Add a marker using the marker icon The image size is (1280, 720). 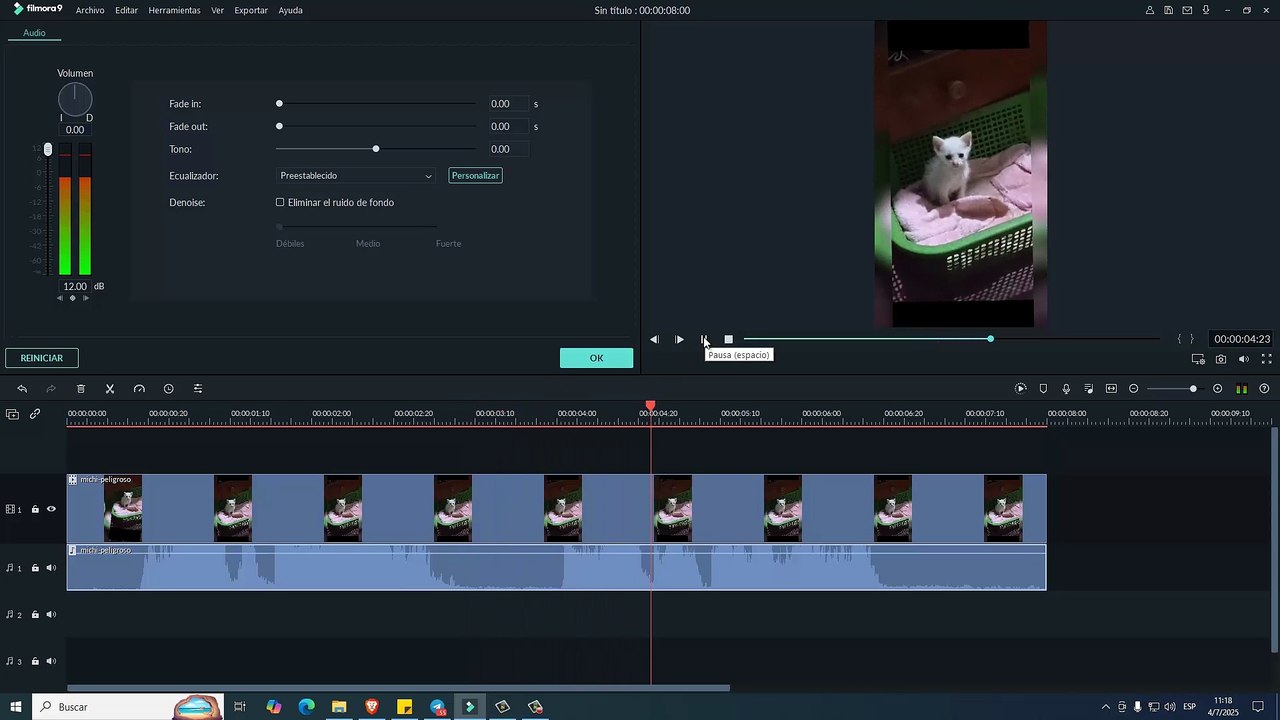click(1043, 389)
